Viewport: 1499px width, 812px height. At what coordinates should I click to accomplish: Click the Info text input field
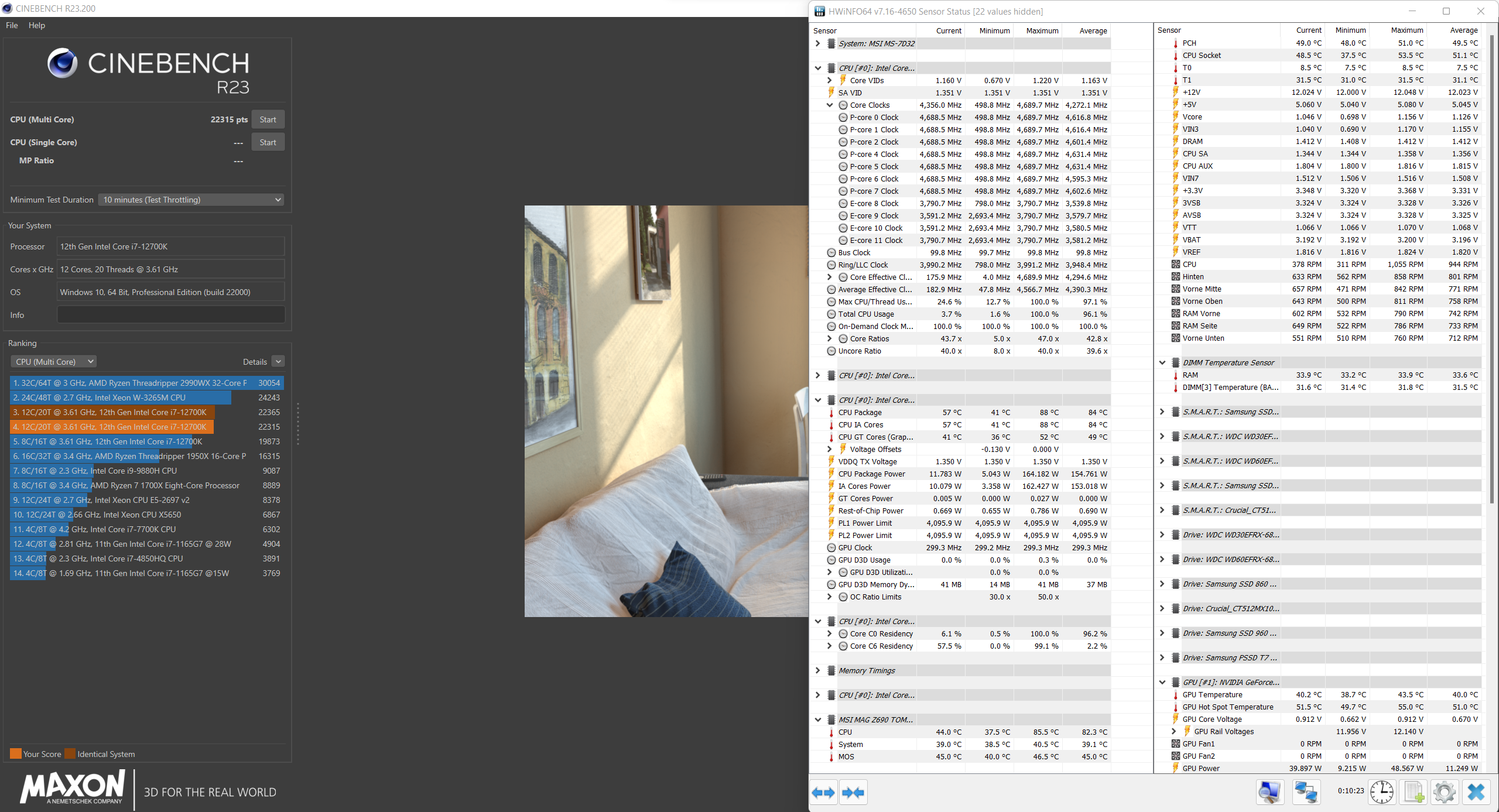click(171, 315)
